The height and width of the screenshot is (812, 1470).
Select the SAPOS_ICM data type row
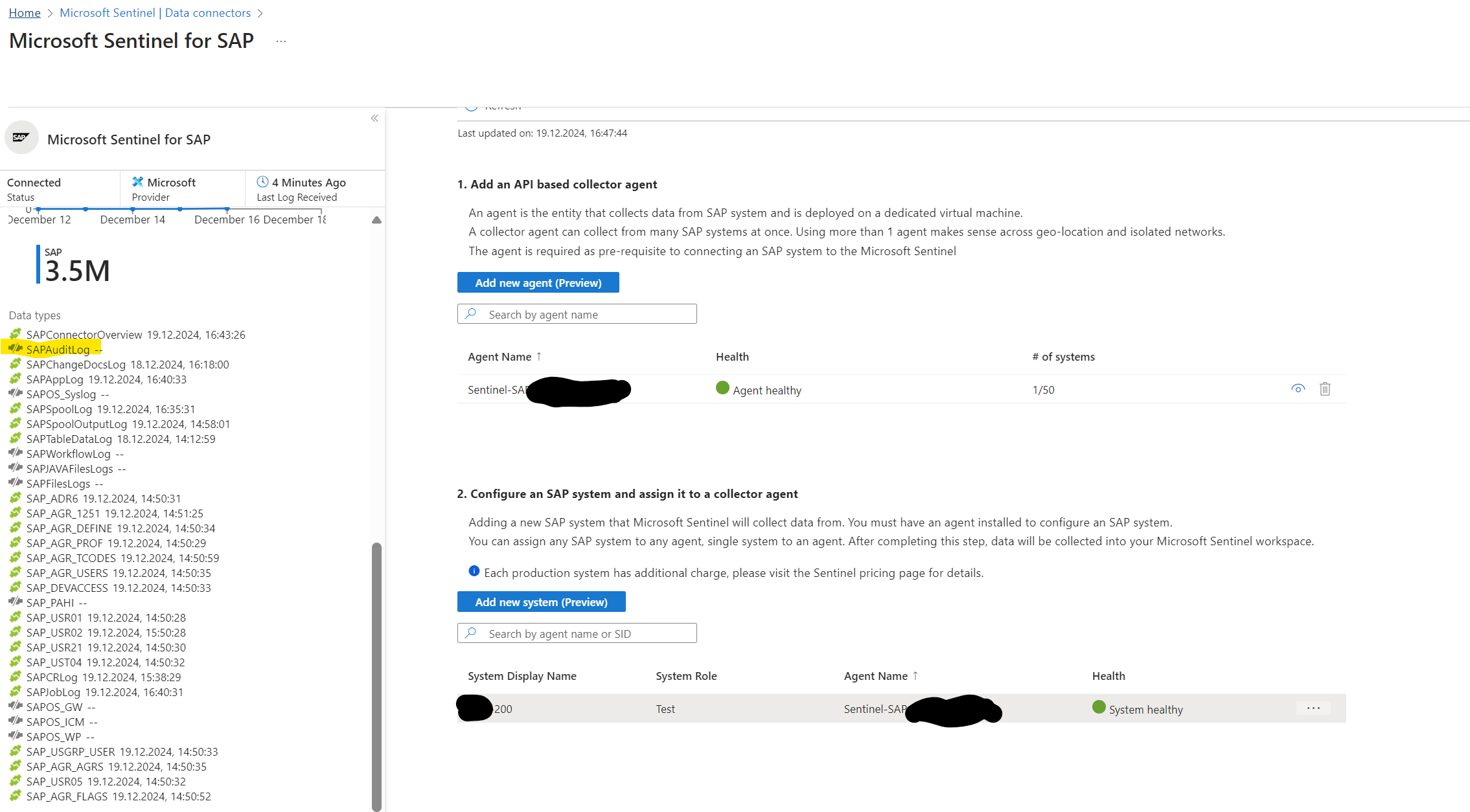click(54, 721)
